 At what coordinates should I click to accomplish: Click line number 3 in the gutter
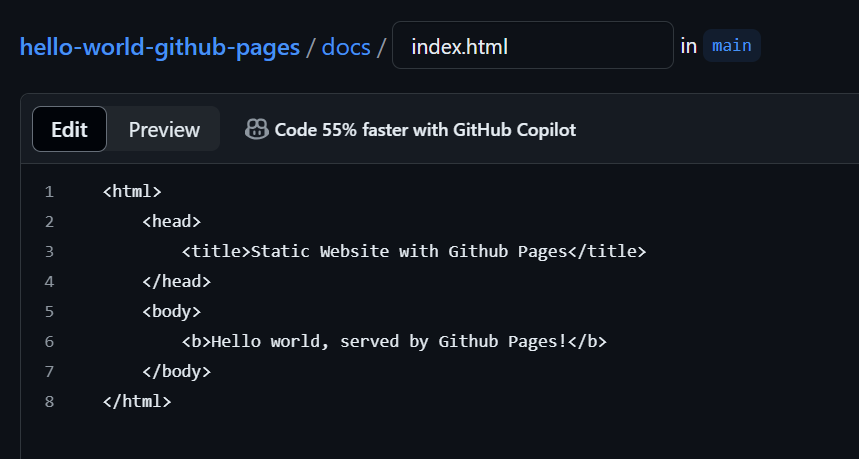(x=49, y=251)
